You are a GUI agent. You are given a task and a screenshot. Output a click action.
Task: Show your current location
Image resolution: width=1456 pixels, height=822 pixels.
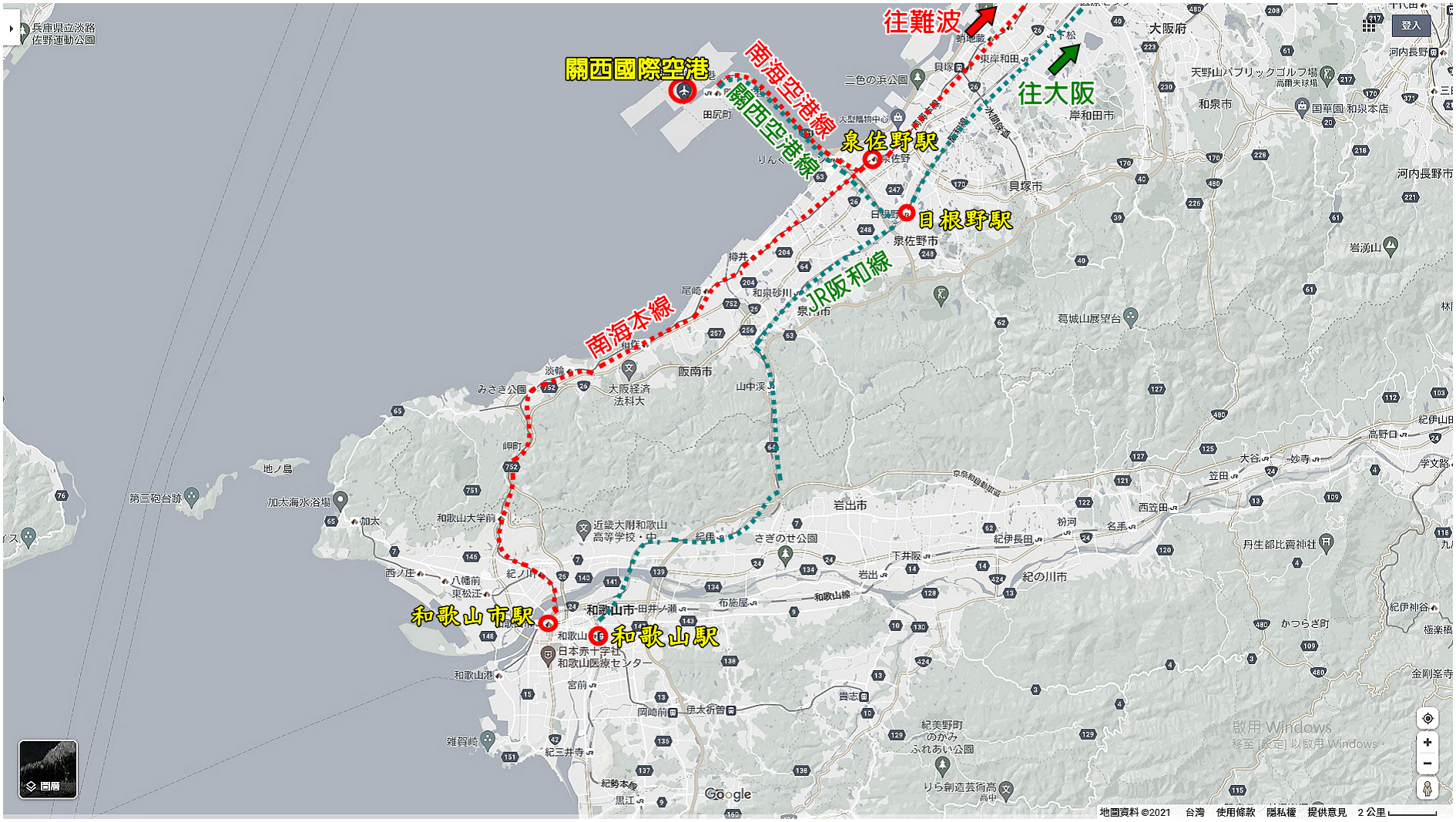click(1427, 718)
